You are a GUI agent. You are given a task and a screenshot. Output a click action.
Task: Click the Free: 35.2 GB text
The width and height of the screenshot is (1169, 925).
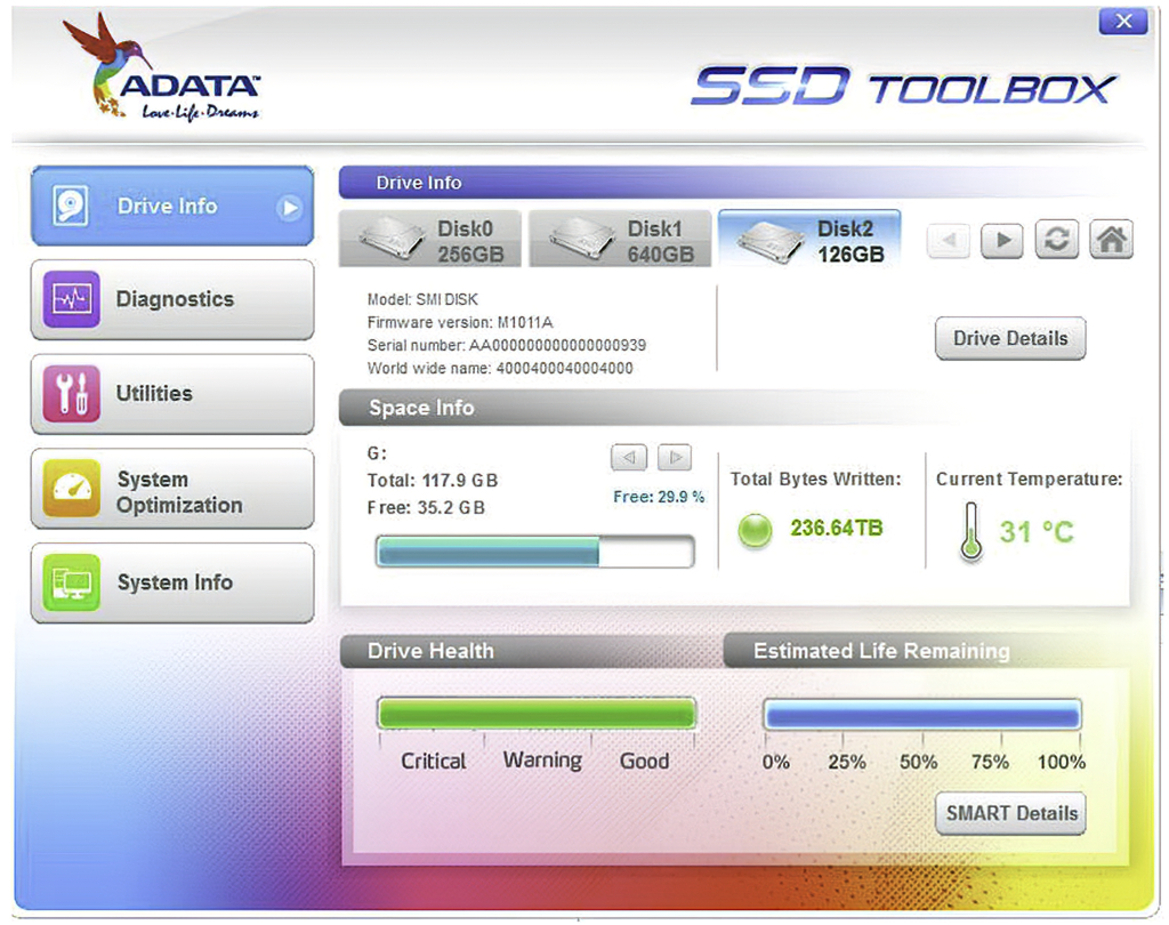click(x=426, y=508)
